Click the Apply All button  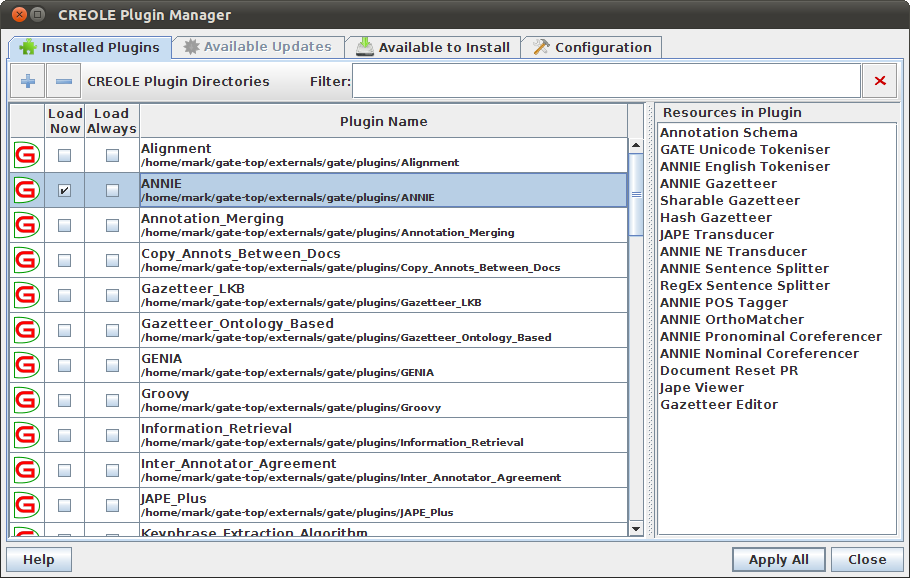778,559
